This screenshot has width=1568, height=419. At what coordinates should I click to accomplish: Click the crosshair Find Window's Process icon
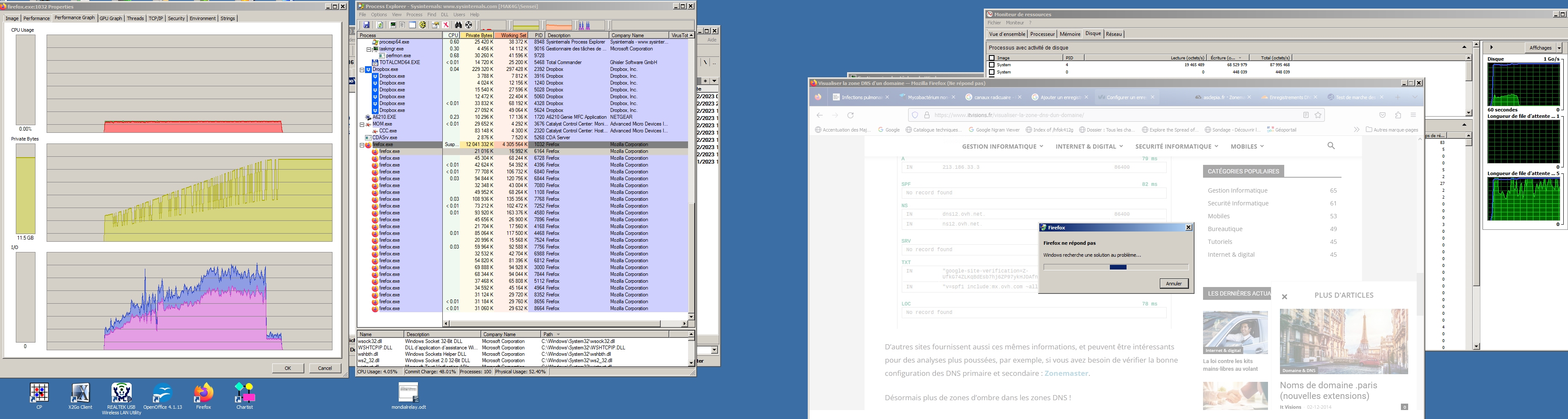pyautogui.click(x=469, y=25)
